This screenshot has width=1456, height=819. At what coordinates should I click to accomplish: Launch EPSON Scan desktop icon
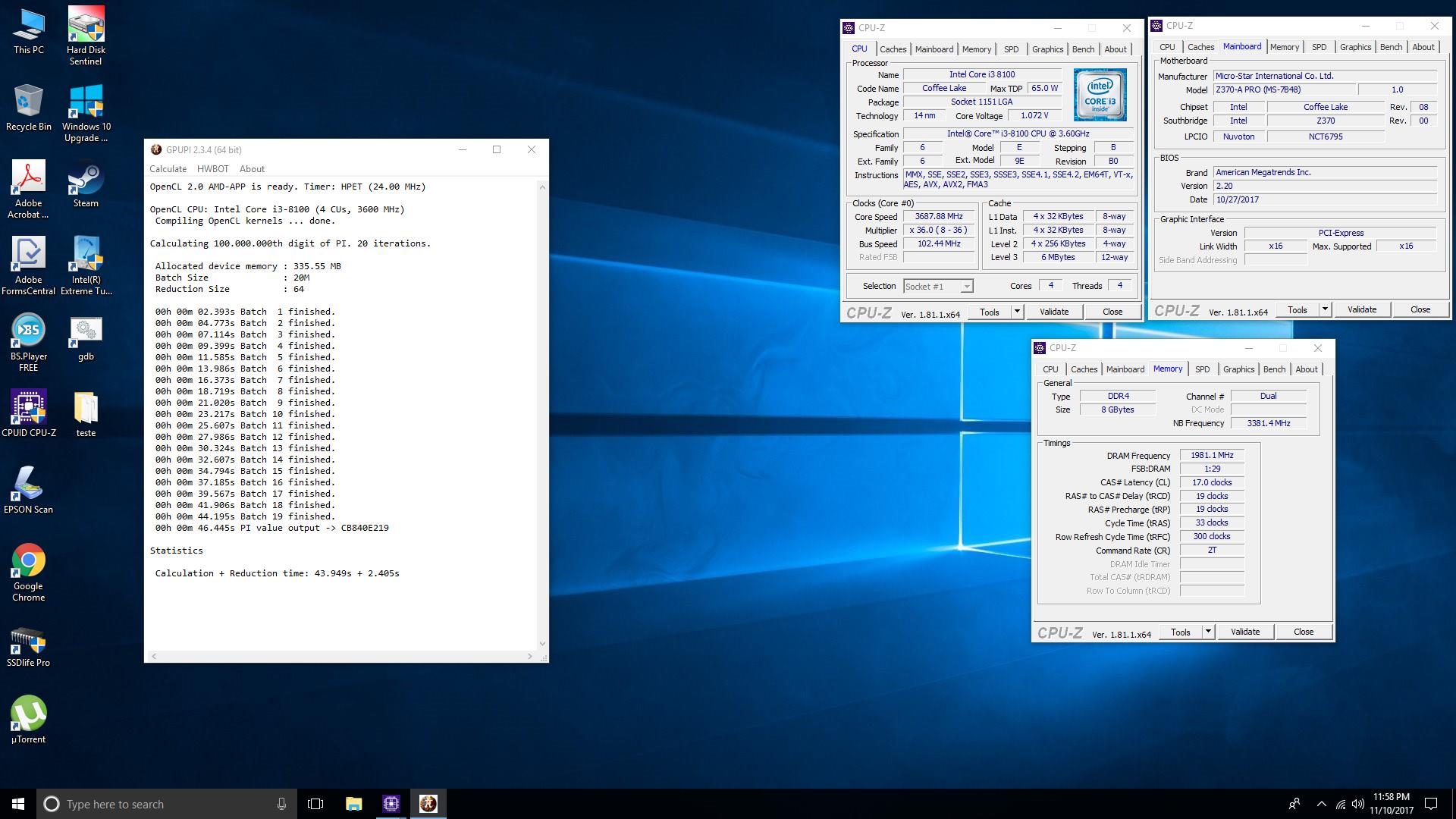click(x=29, y=491)
